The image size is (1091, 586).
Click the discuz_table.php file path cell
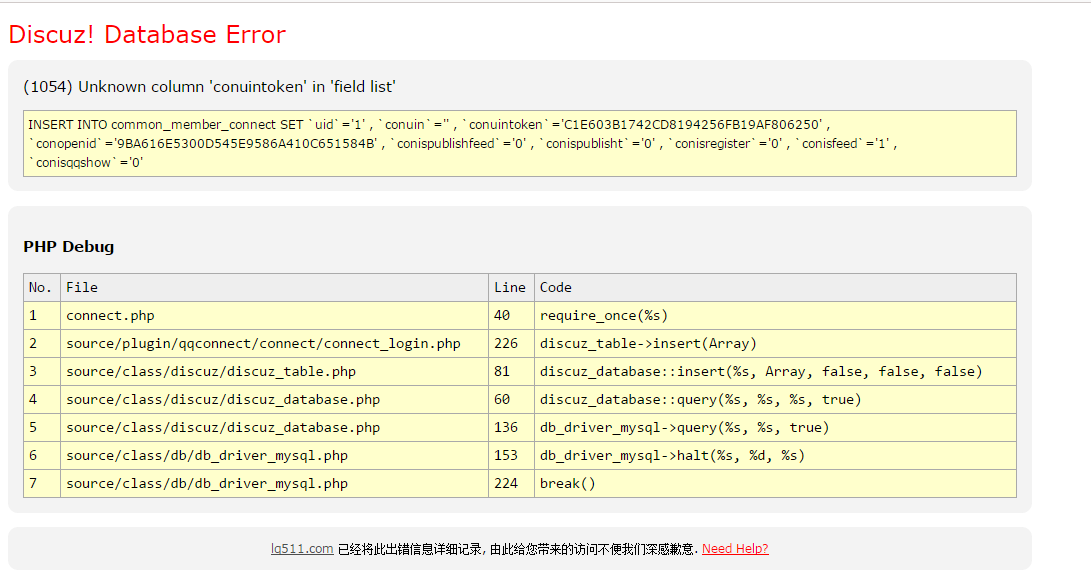(x=211, y=372)
